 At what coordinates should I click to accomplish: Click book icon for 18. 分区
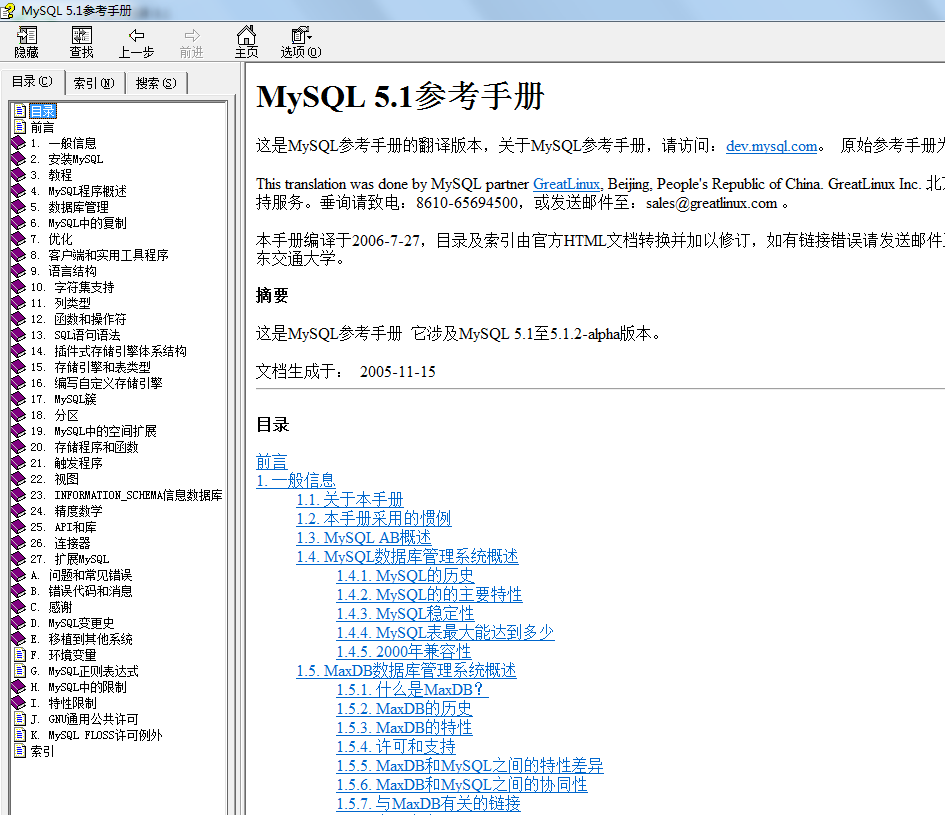pyautogui.click(x=19, y=415)
